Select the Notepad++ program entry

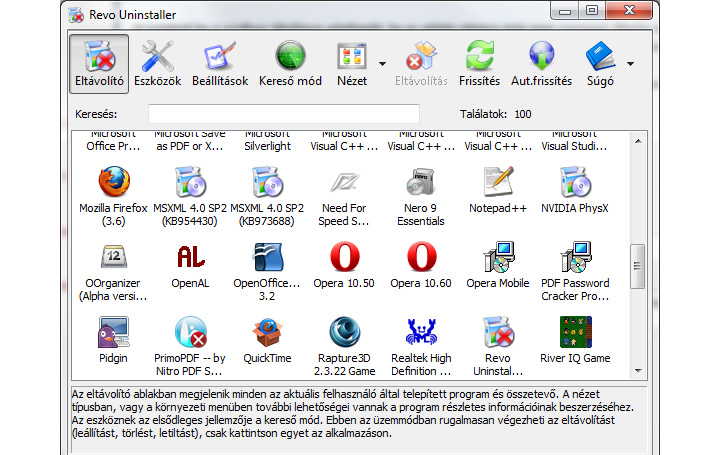(497, 183)
